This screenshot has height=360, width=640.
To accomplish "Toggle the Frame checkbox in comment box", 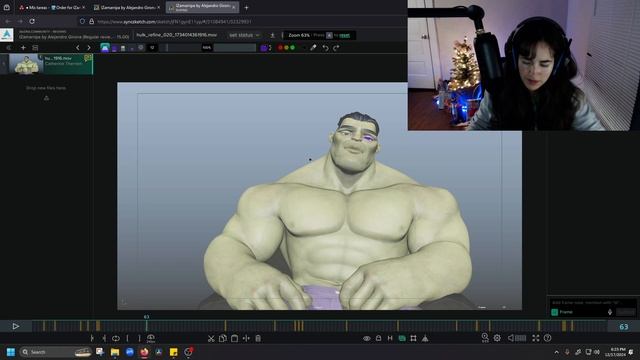I will pyautogui.click(x=554, y=312).
